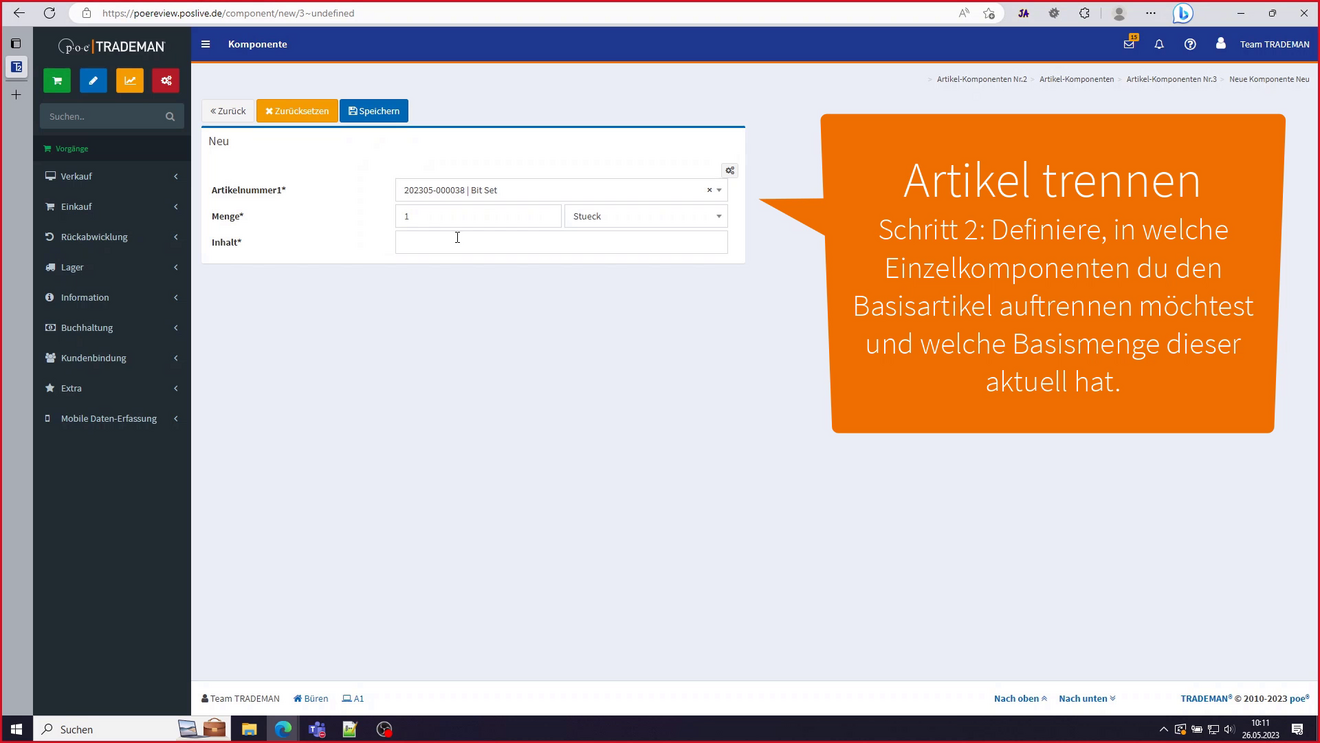Reload the page with the refresh icon
This screenshot has height=743, width=1320.
[x=50, y=13]
